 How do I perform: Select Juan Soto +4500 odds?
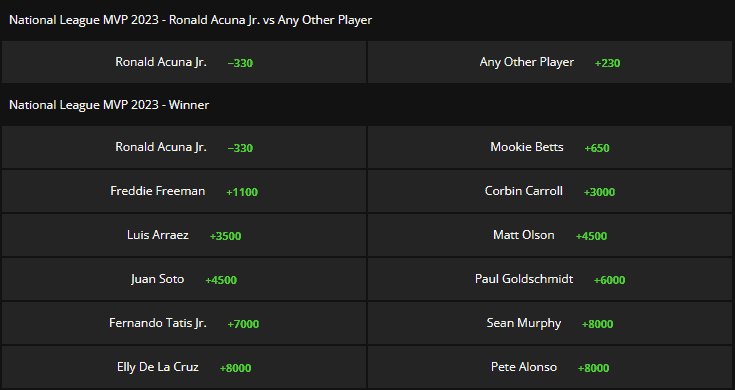pos(184,279)
